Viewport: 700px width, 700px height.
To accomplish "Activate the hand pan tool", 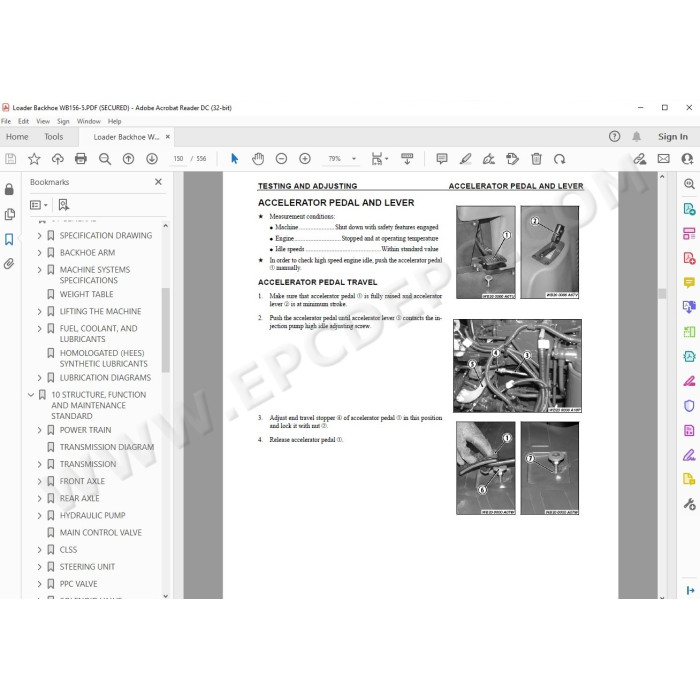I will 258,158.
